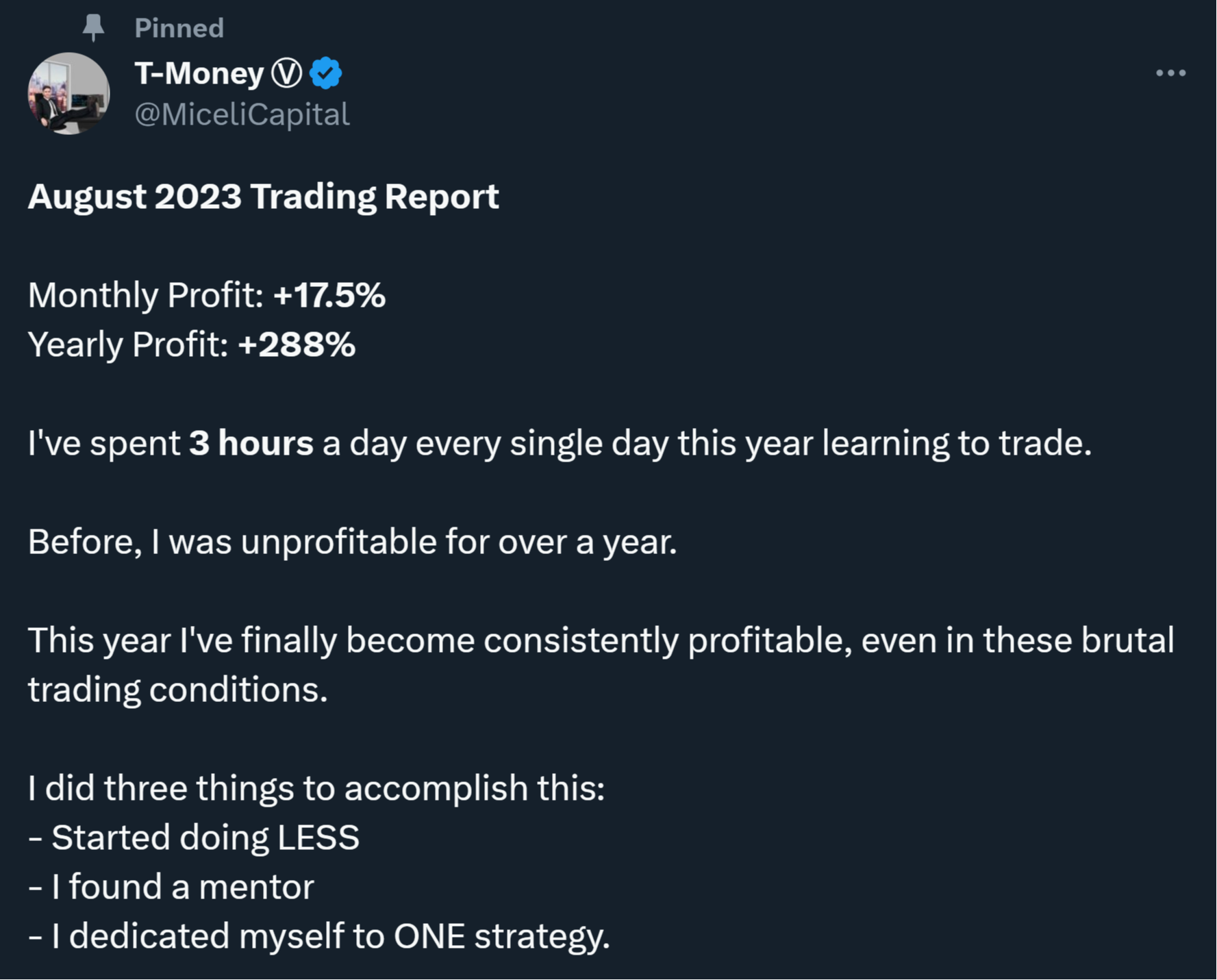
Task: Click the "Monthly Profit:" label text
Action: (x=146, y=295)
